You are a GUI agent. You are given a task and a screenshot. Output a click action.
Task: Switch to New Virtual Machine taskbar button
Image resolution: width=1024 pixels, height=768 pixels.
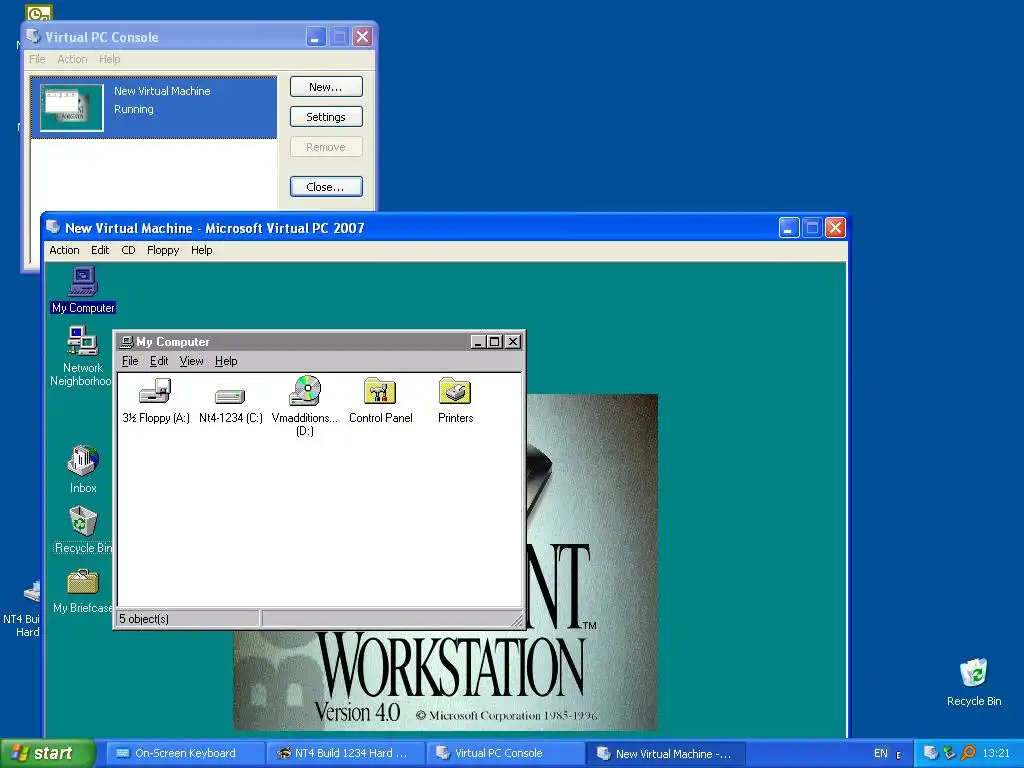click(x=665, y=753)
